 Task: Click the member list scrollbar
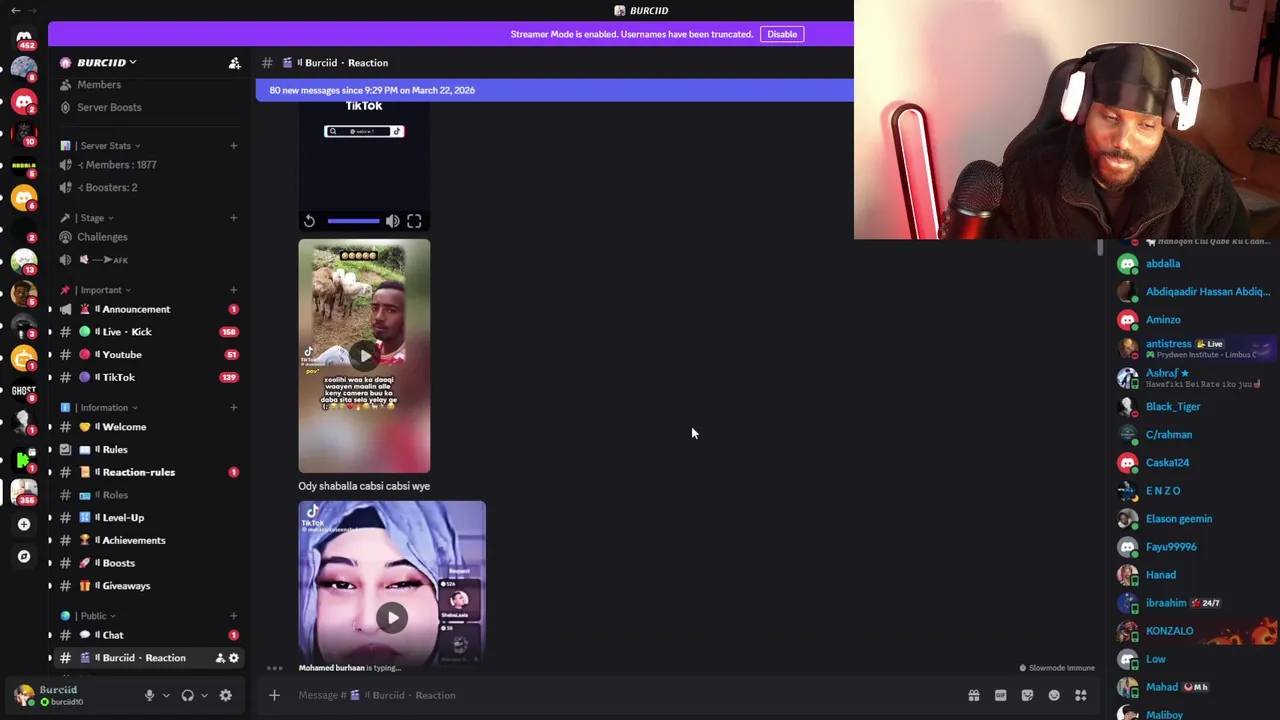[x=1101, y=247]
